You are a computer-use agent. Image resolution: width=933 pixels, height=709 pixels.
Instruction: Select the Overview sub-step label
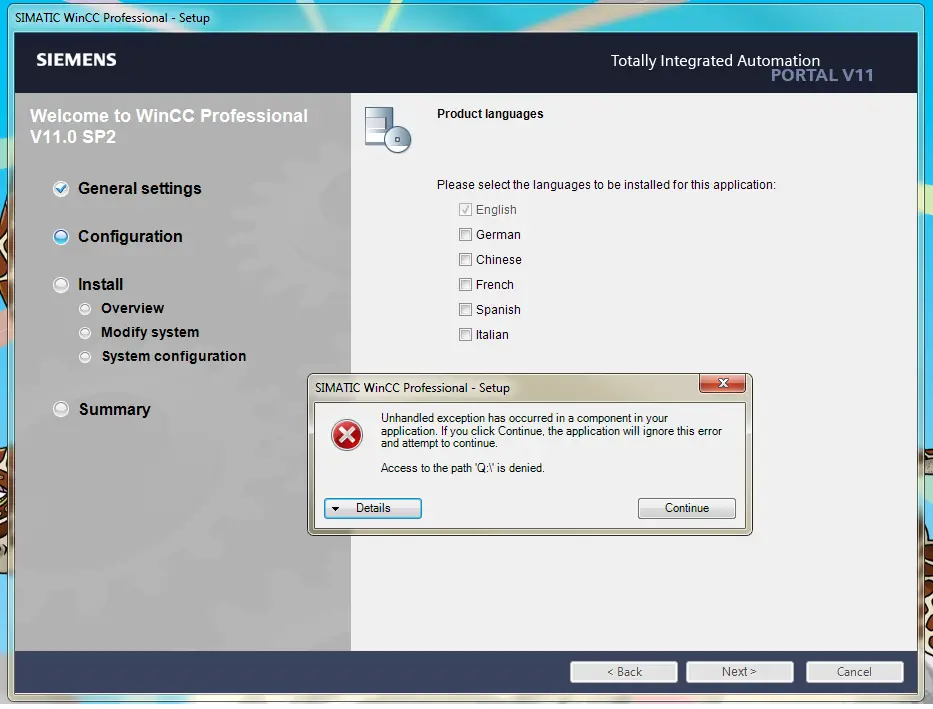[x=132, y=308]
